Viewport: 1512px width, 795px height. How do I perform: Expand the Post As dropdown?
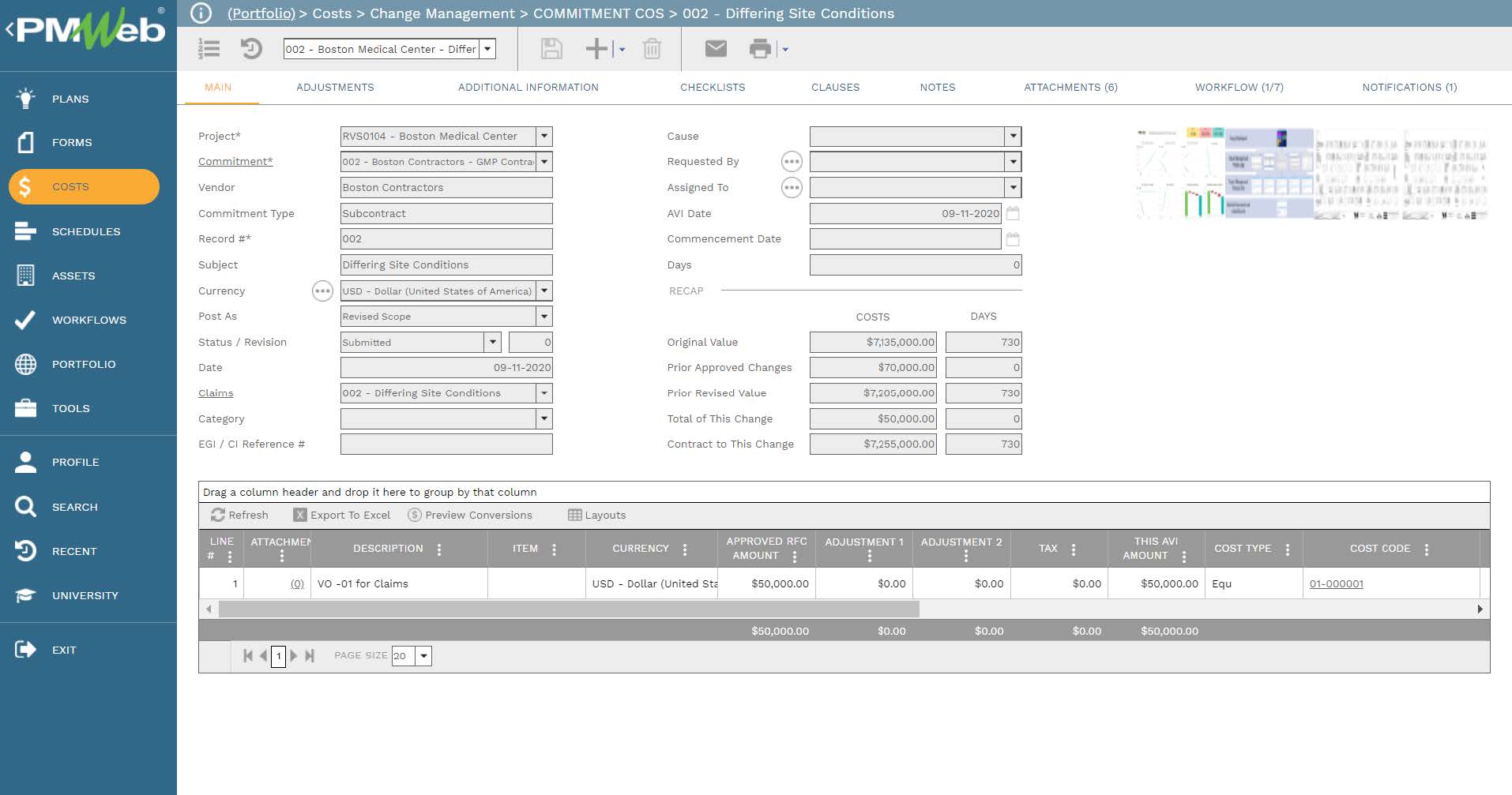[543, 317]
